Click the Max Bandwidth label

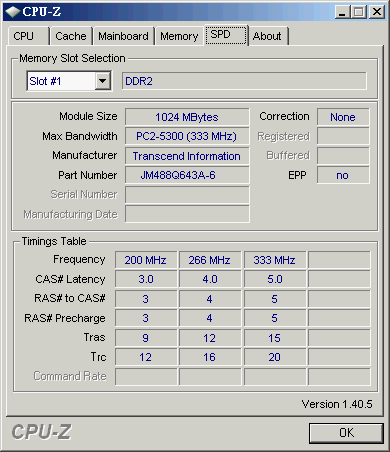(80, 136)
